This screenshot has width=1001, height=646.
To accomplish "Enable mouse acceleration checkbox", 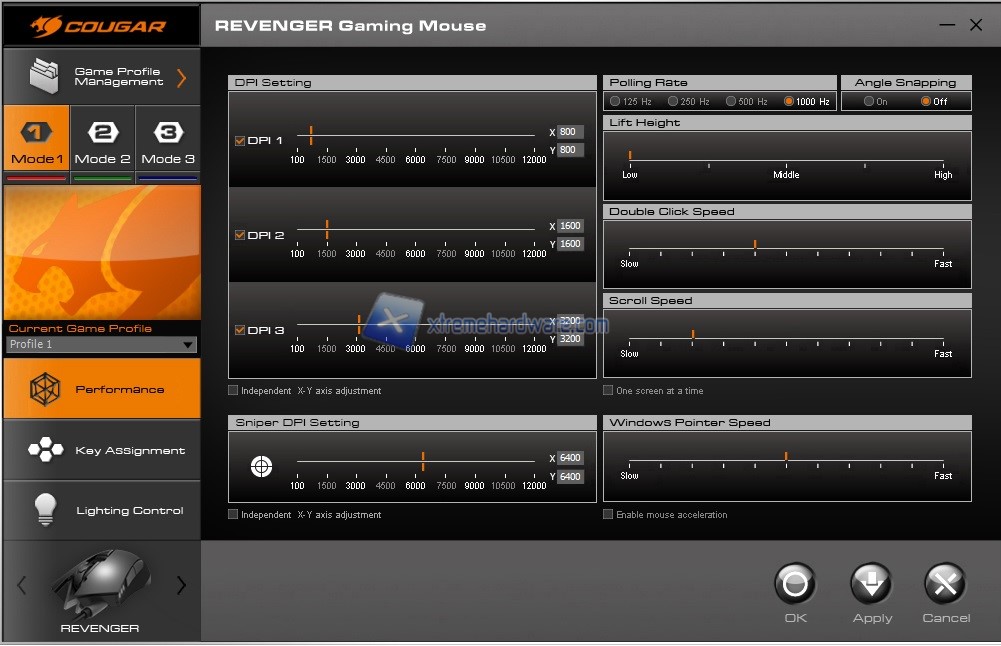I will 608,515.
